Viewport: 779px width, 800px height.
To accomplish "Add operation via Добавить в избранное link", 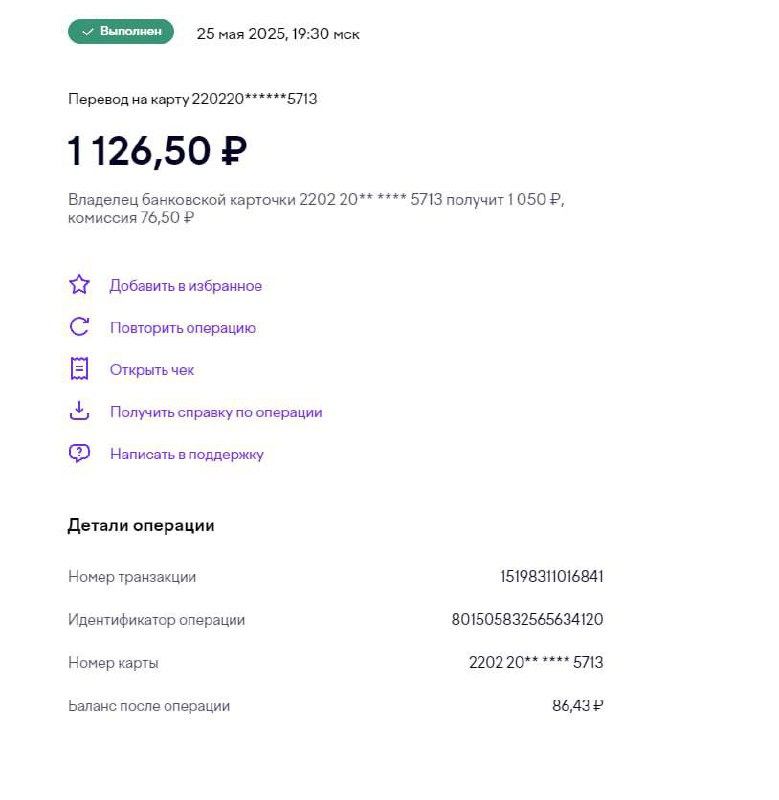I will point(186,286).
